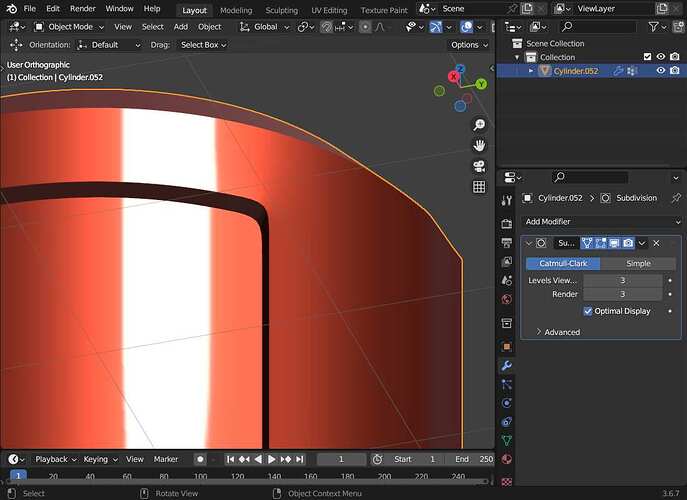Open the outliner filter dropdown
Screen dimensions: 687x500
coord(657,27)
